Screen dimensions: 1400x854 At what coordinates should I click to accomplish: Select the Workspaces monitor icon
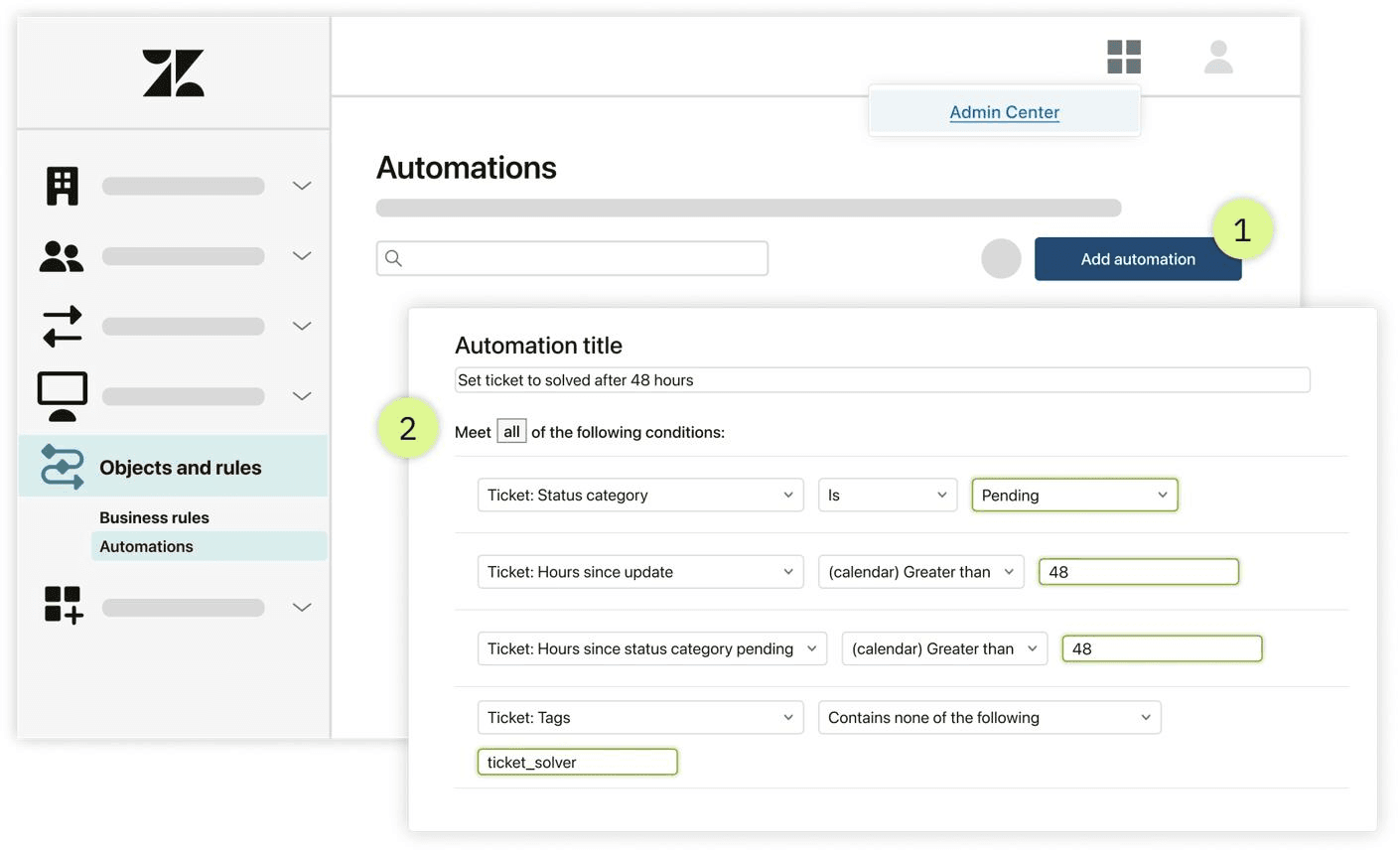pos(63,396)
